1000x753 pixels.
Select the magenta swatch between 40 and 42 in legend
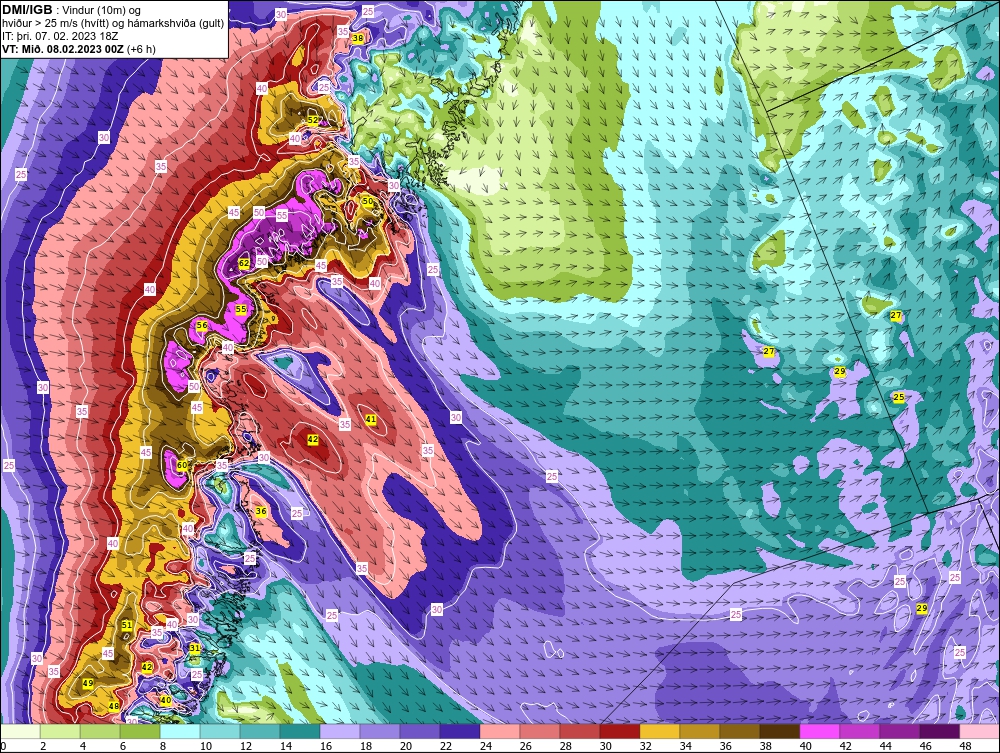click(x=820, y=731)
